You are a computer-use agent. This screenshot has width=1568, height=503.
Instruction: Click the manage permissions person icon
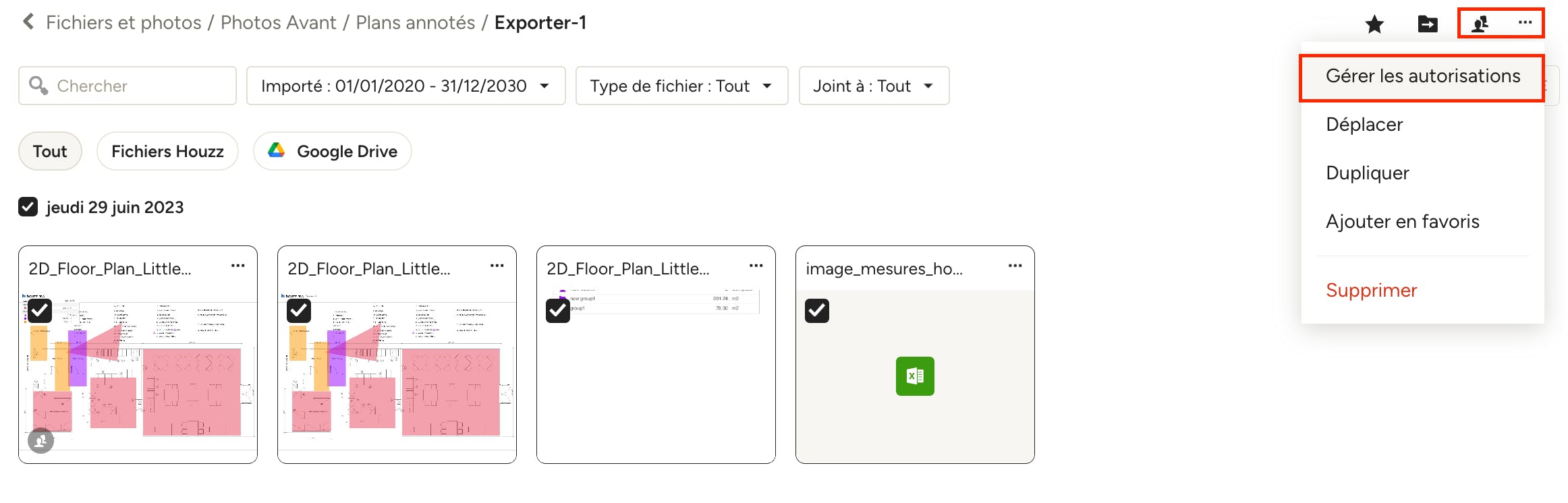click(1480, 24)
